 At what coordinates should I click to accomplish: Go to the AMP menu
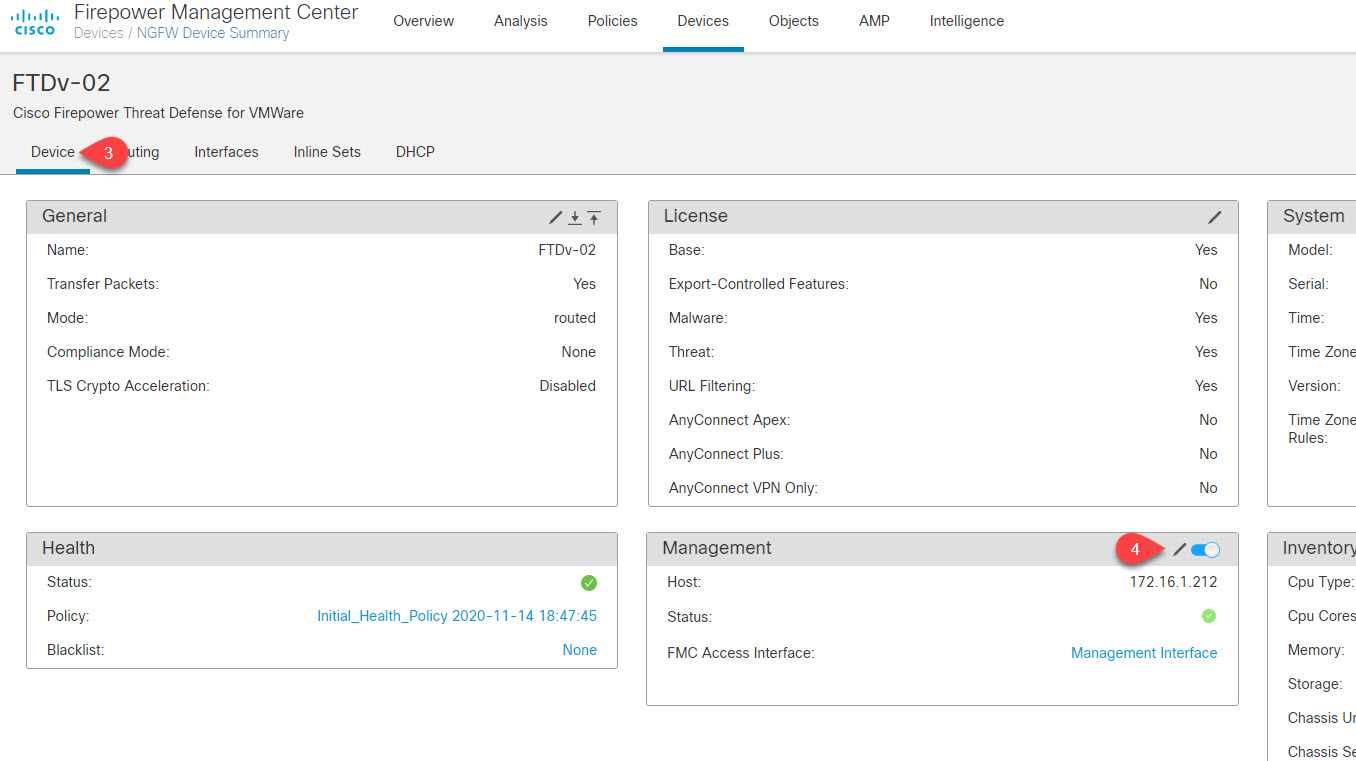[873, 20]
